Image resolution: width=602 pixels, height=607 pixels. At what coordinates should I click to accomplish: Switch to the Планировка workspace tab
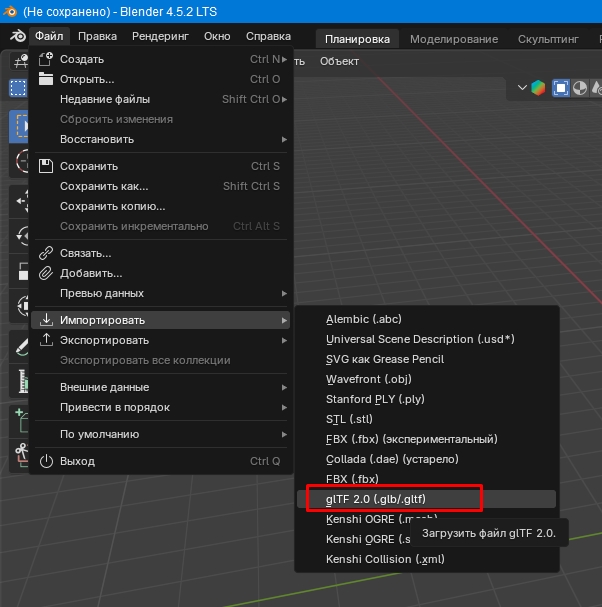(357, 39)
